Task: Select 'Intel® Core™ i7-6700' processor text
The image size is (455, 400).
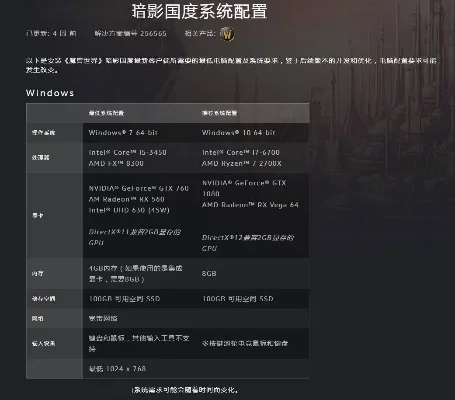Action: [241, 152]
